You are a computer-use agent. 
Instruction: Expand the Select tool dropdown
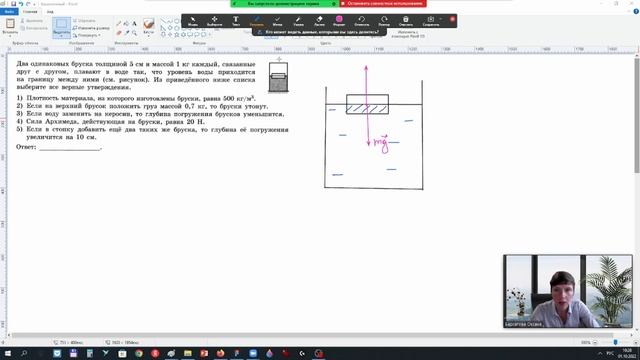pyautogui.click(x=62, y=35)
